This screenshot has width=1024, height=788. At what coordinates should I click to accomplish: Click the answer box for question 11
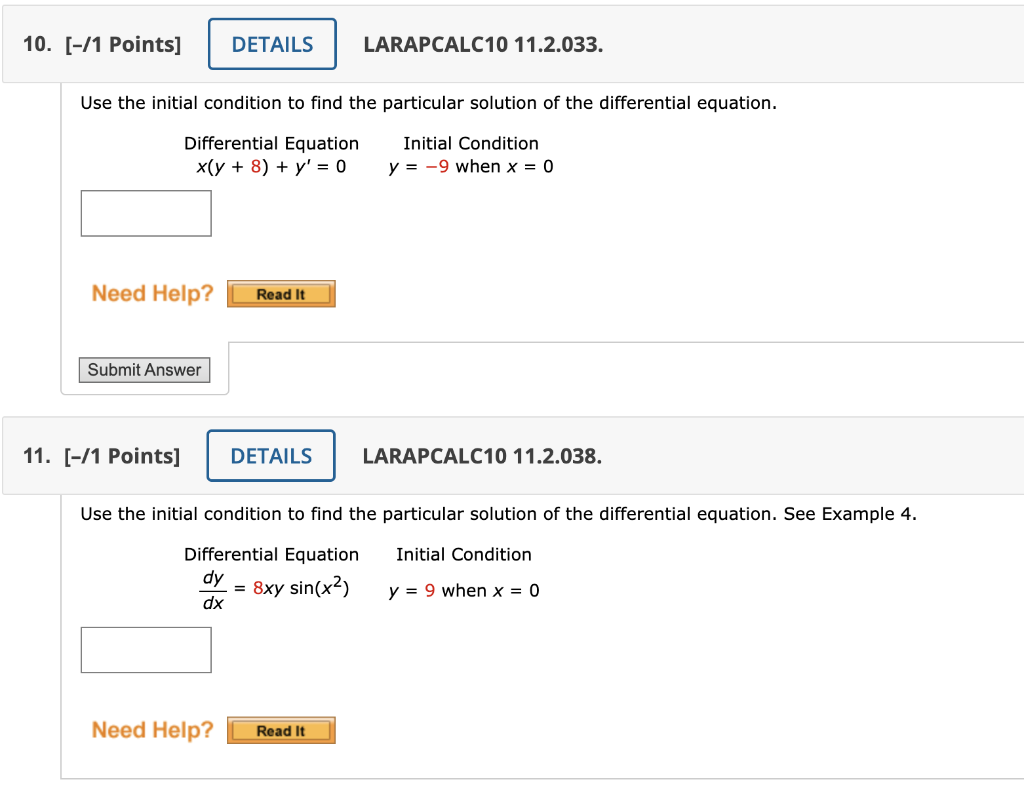point(146,650)
